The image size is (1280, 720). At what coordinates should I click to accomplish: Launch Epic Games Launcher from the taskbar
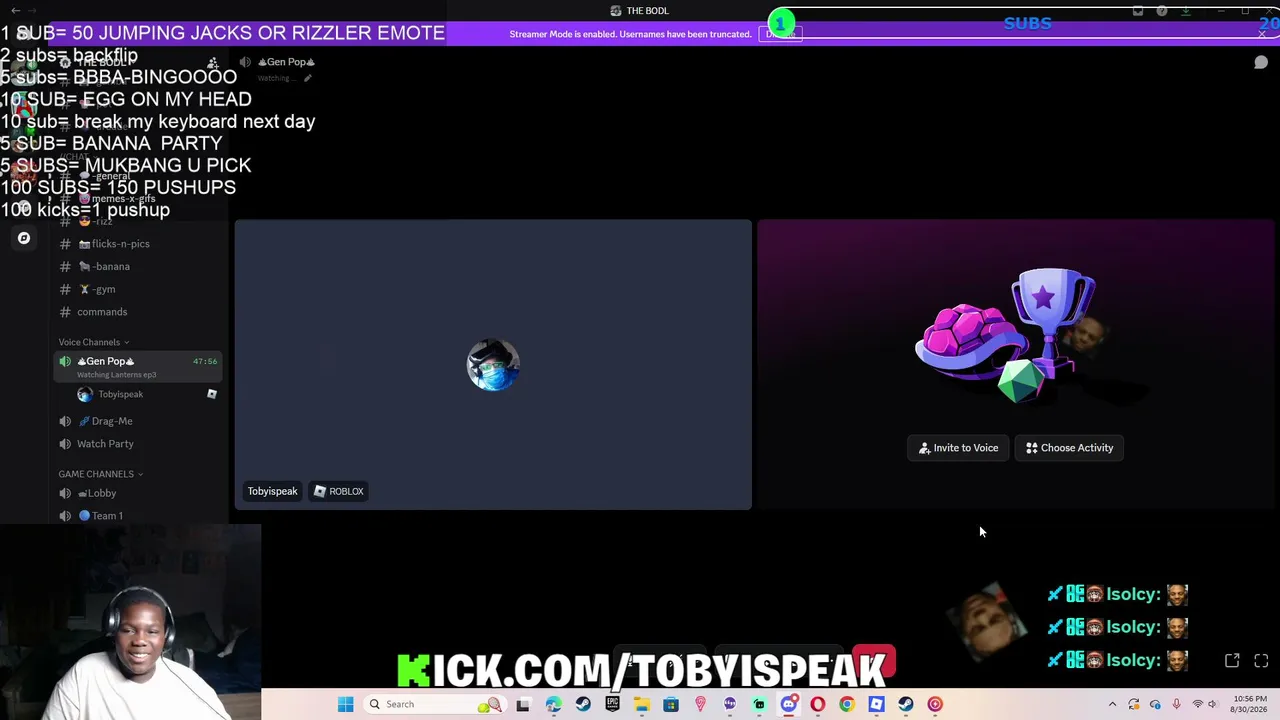612,704
